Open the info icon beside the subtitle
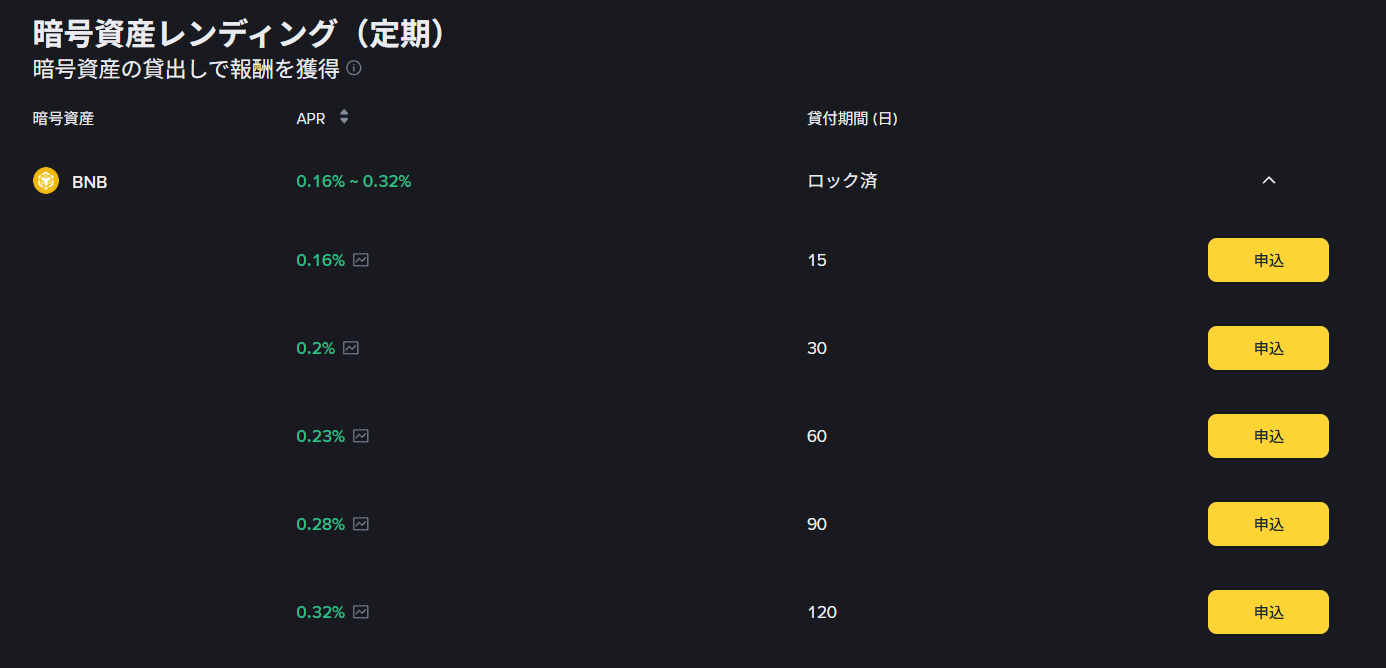1386x668 pixels. point(353,69)
